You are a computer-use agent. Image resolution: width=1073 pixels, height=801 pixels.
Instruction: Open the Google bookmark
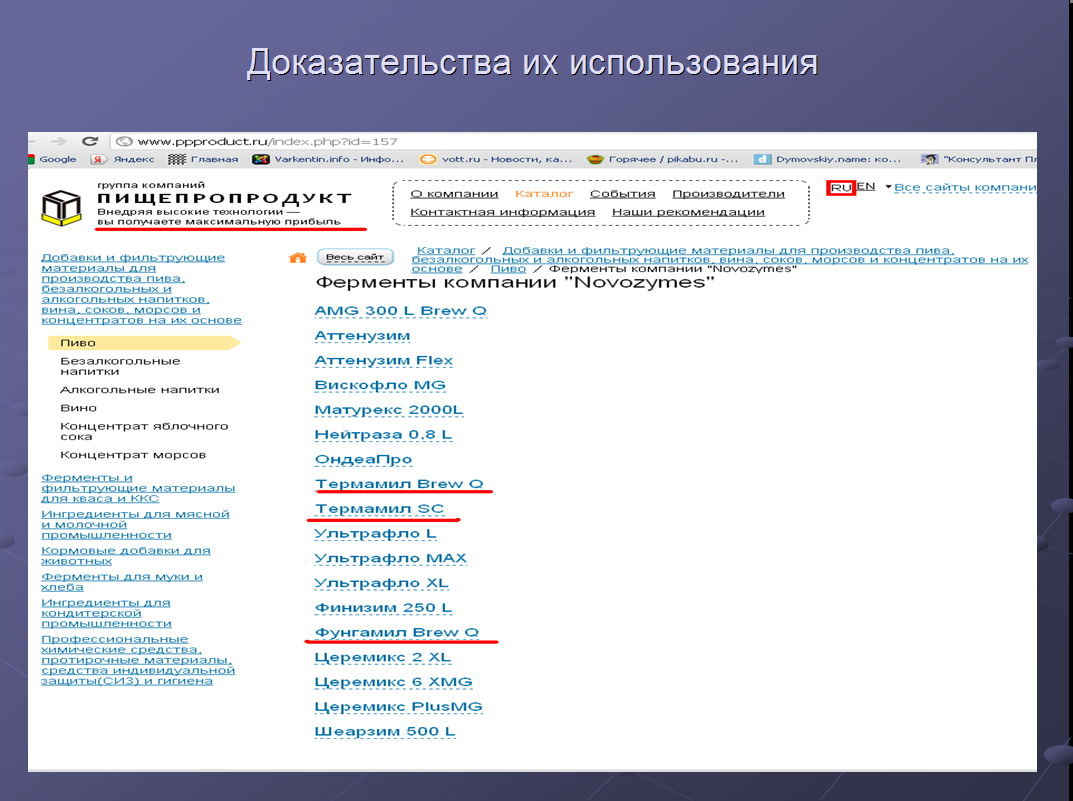click(53, 159)
